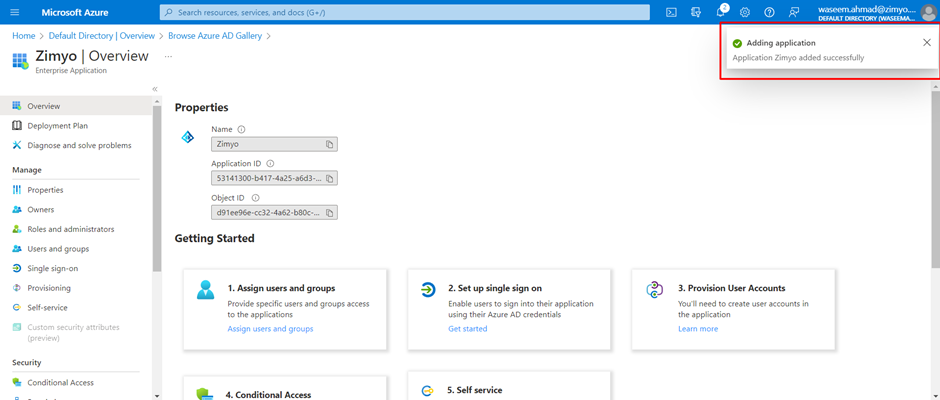Open the notifications bell
Image resolution: width=940 pixels, height=400 pixels.
click(x=721, y=11)
